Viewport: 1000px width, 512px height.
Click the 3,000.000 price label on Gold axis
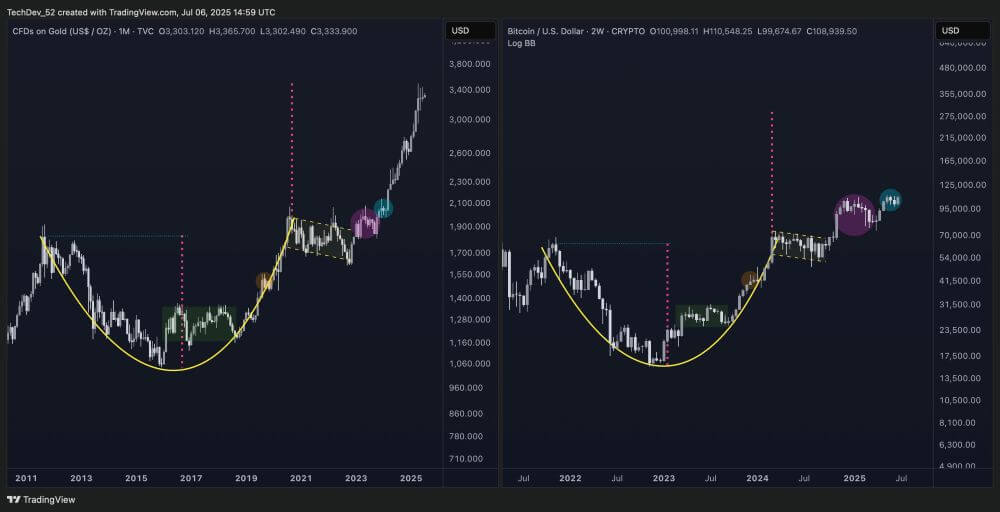469,120
